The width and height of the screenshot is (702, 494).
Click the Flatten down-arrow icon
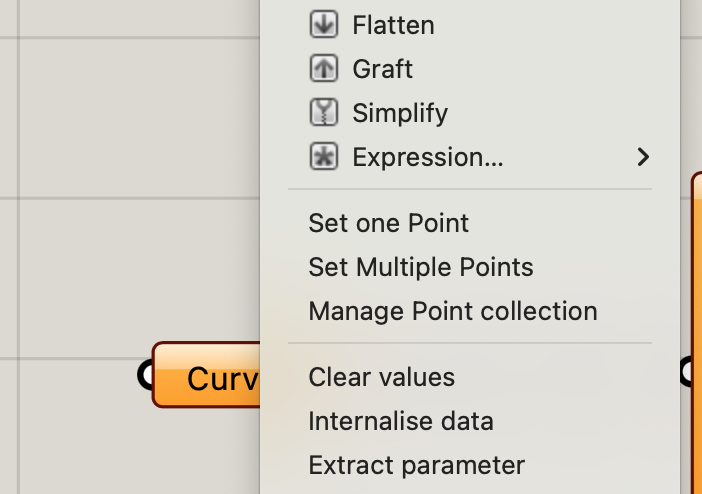point(324,25)
